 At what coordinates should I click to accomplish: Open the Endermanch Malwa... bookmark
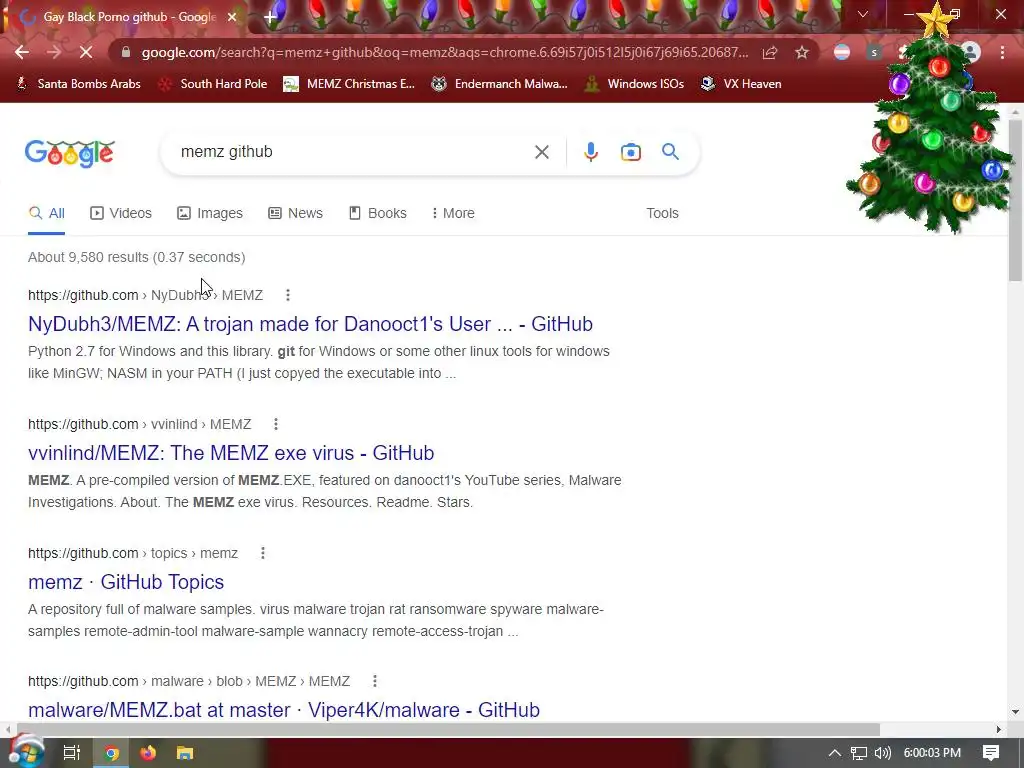tap(500, 84)
